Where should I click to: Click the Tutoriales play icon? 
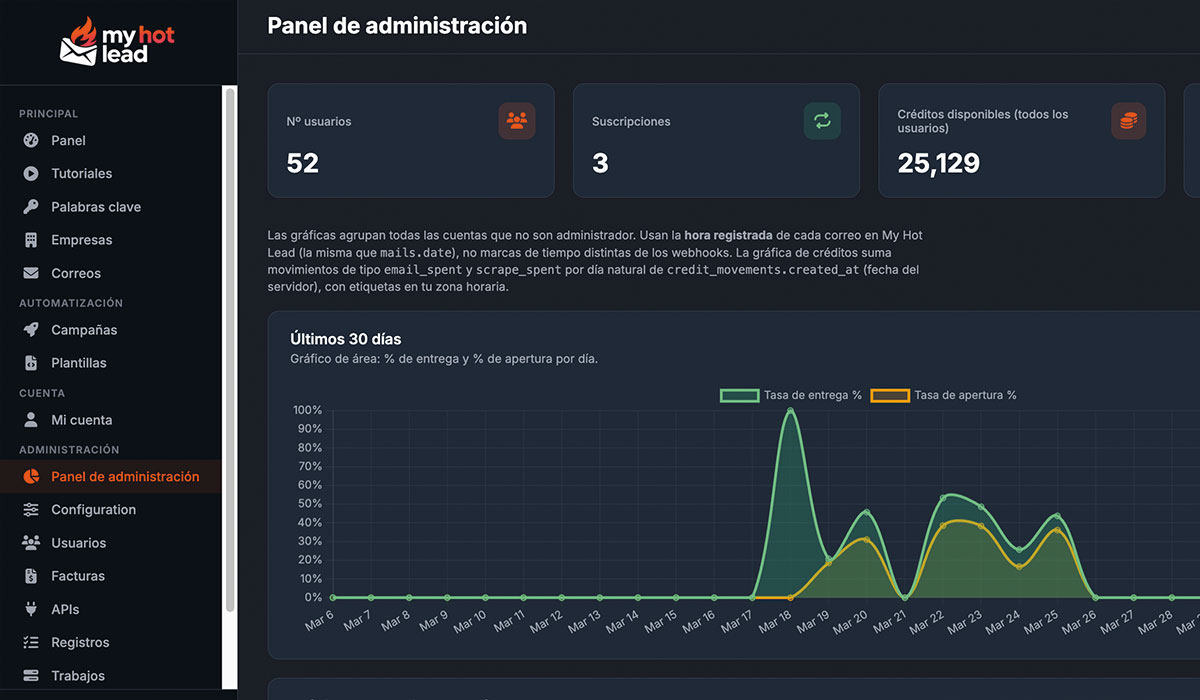(x=31, y=174)
